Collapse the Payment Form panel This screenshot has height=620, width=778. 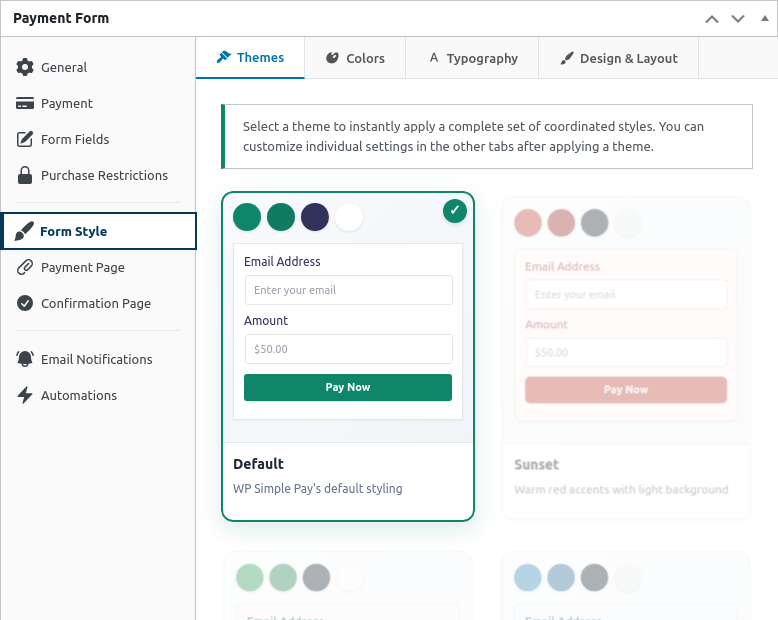(x=764, y=18)
